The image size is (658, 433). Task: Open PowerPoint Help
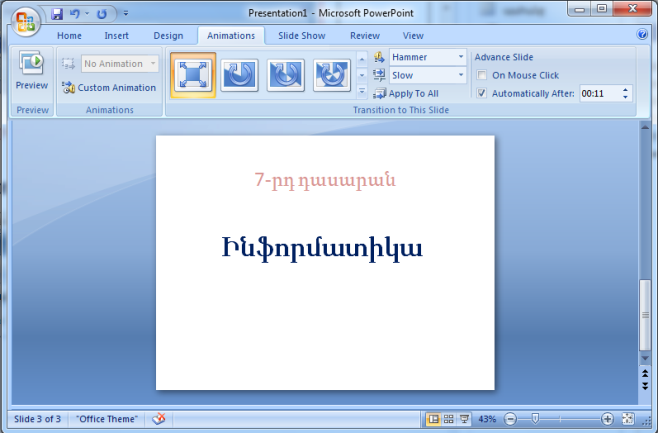coord(642,34)
